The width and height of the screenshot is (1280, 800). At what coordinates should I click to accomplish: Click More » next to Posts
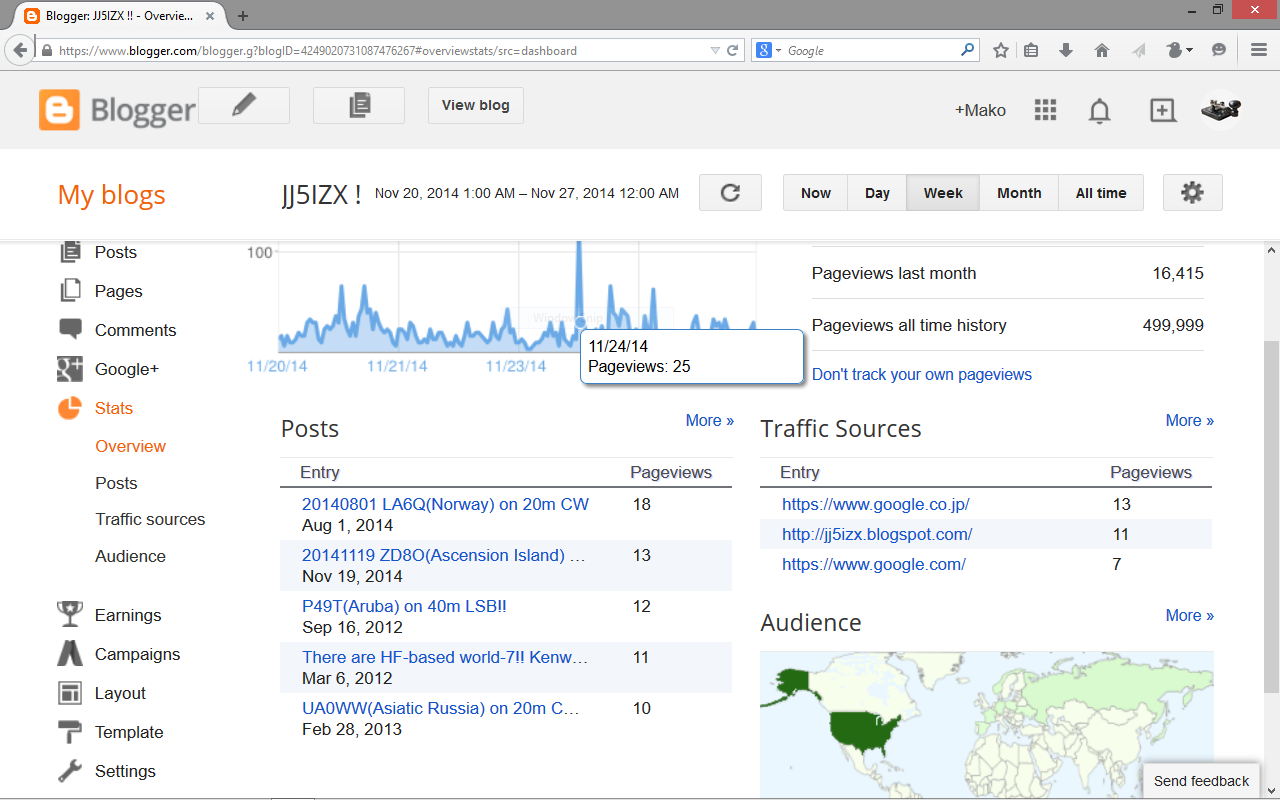tap(710, 420)
